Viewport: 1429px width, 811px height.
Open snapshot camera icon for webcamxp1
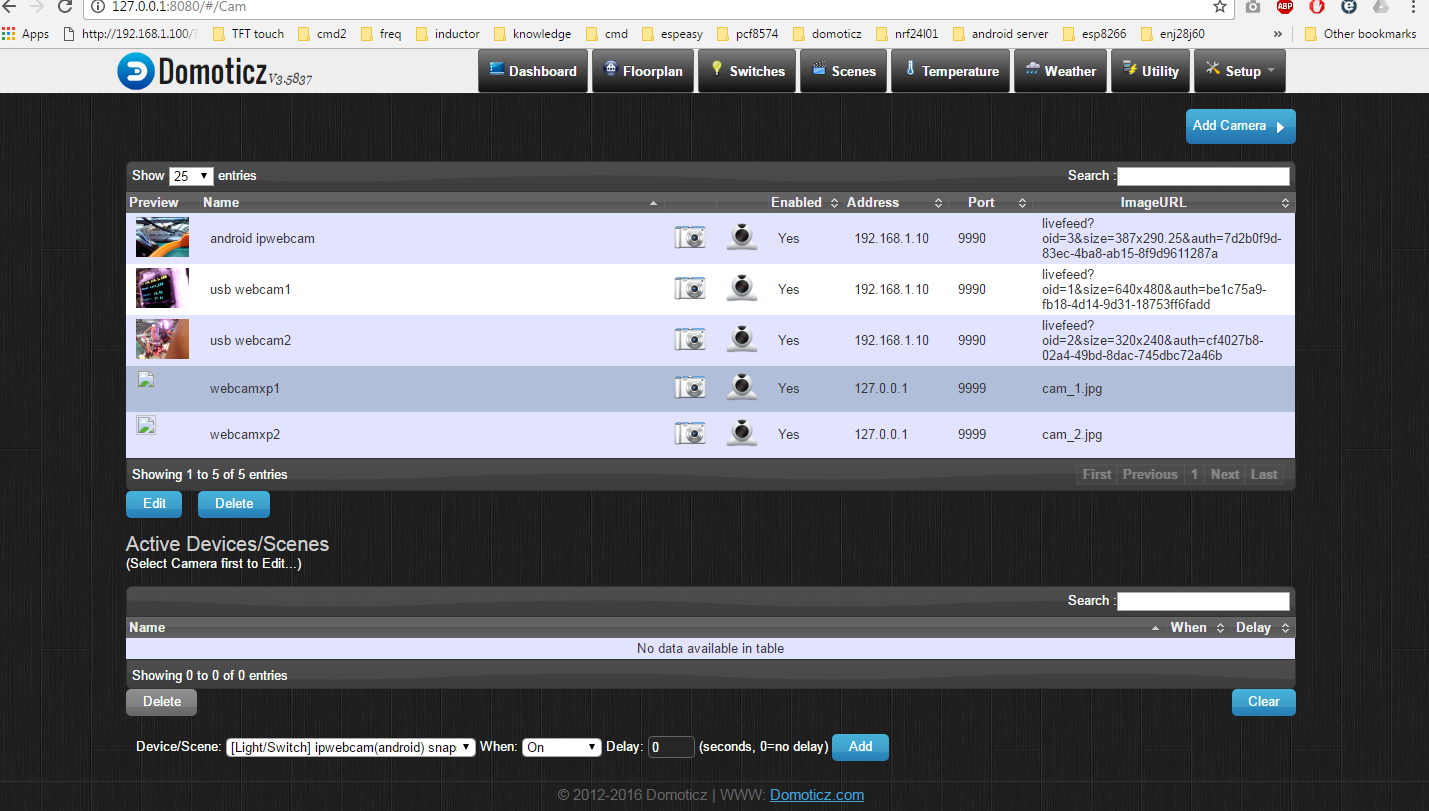[690, 388]
